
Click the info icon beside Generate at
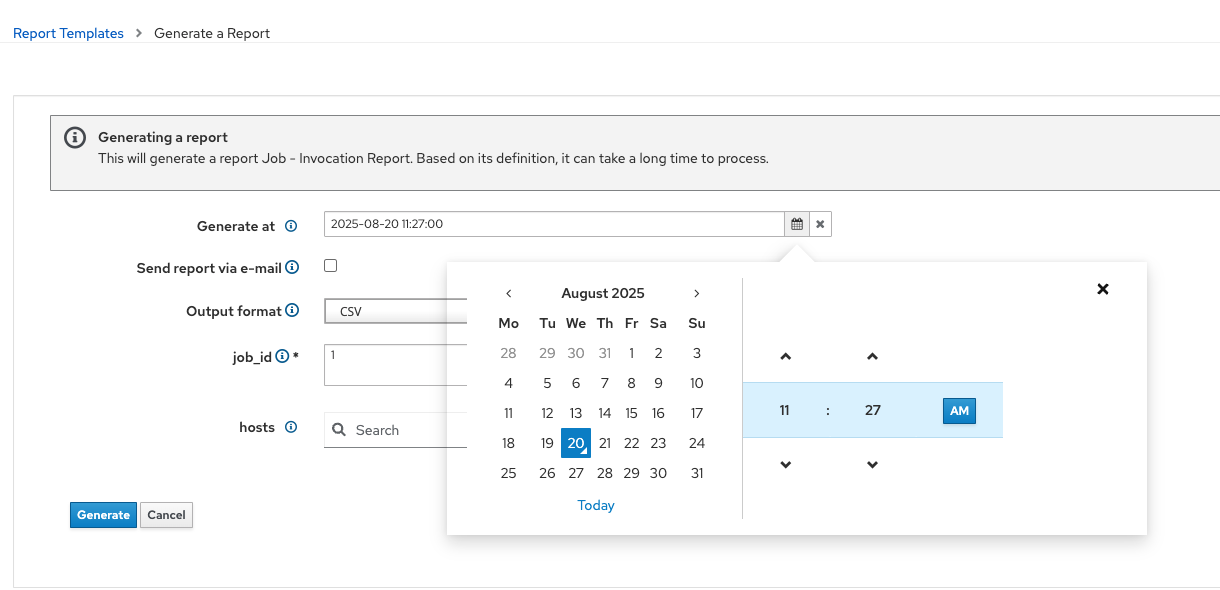pos(291,226)
